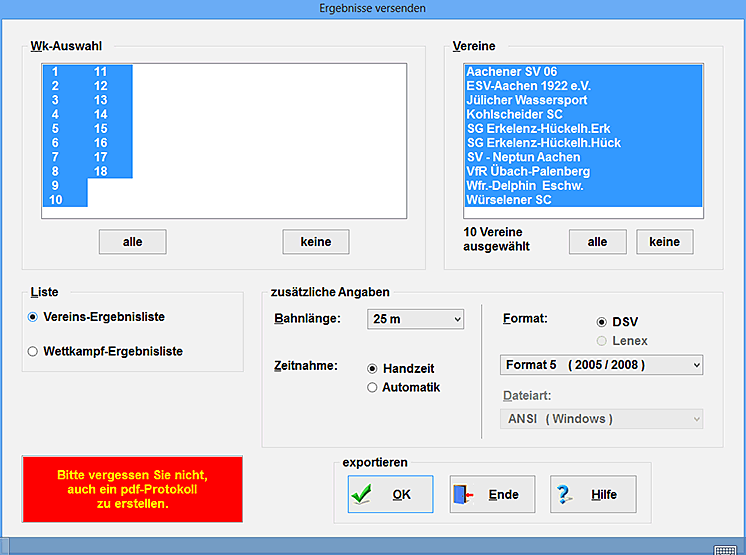Image resolution: width=746 pixels, height=555 pixels.
Task: Open the on-screen keyboard icon
Action: (x=725, y=549)
